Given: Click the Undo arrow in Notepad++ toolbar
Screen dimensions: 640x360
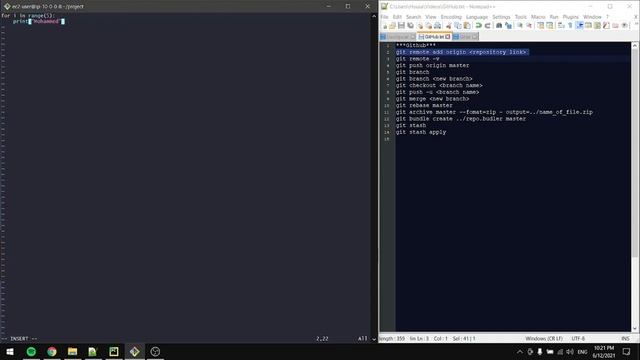Looking at the screenshot, I should click(x=478, y=26).
